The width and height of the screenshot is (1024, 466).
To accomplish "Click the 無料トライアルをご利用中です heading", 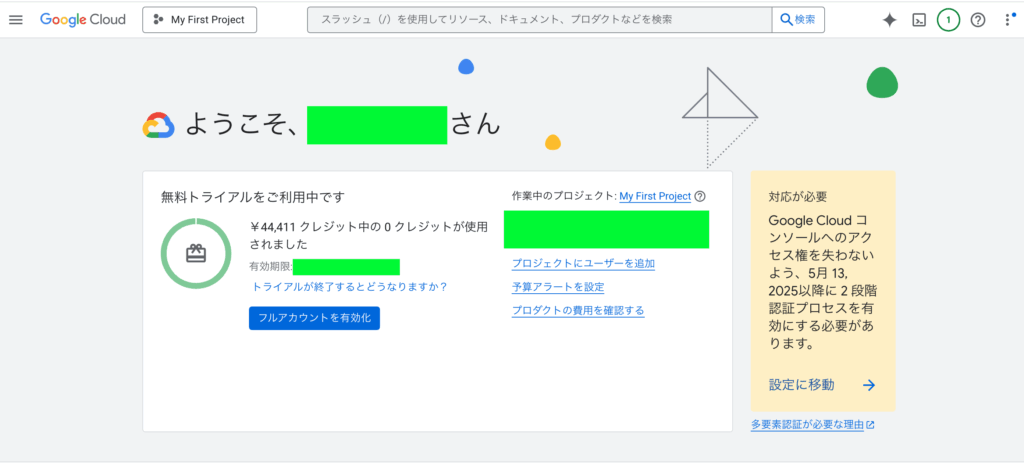I will (x=253, y=196).
